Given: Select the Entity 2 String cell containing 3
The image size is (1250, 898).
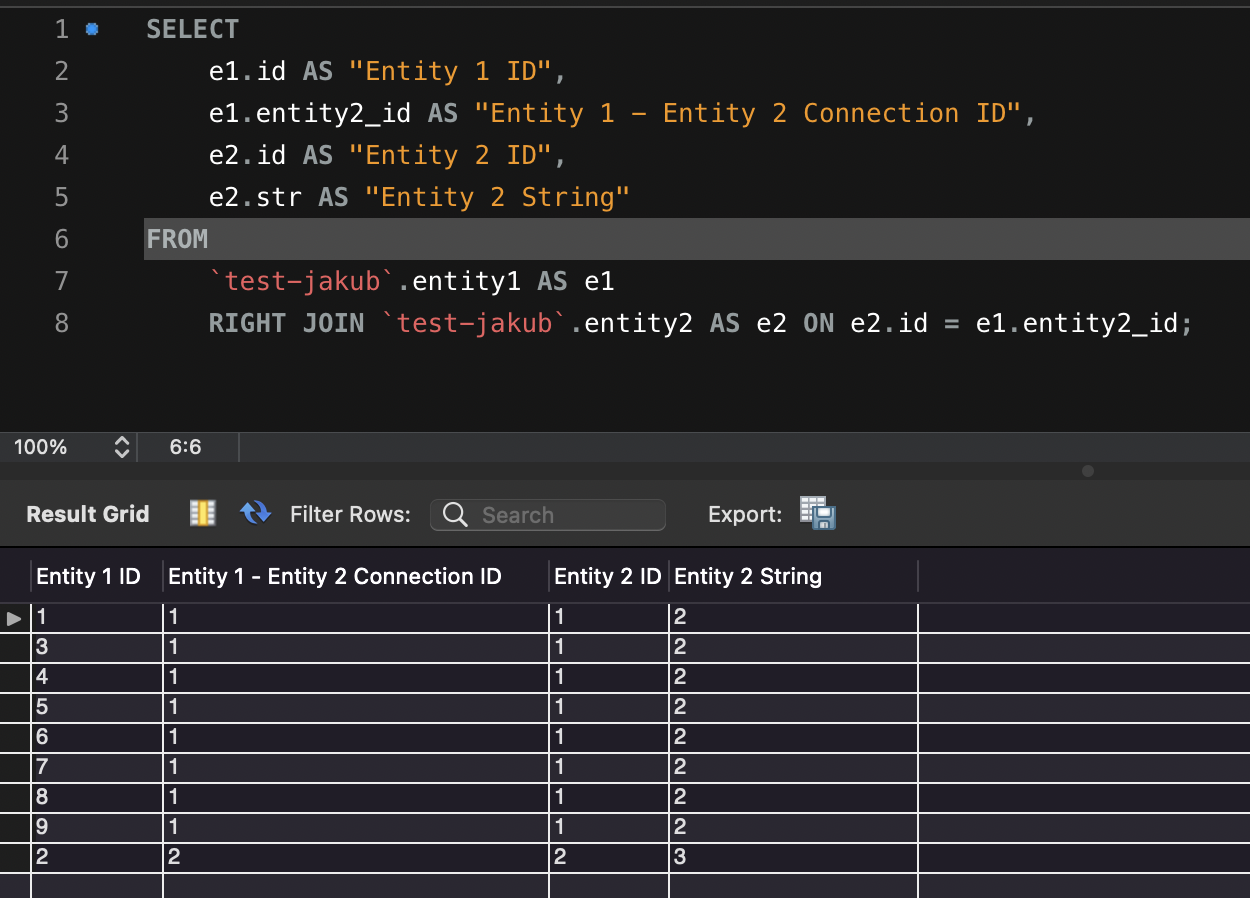Looking at the screenshot, I should pyautogui.click(x=793, y=857).
